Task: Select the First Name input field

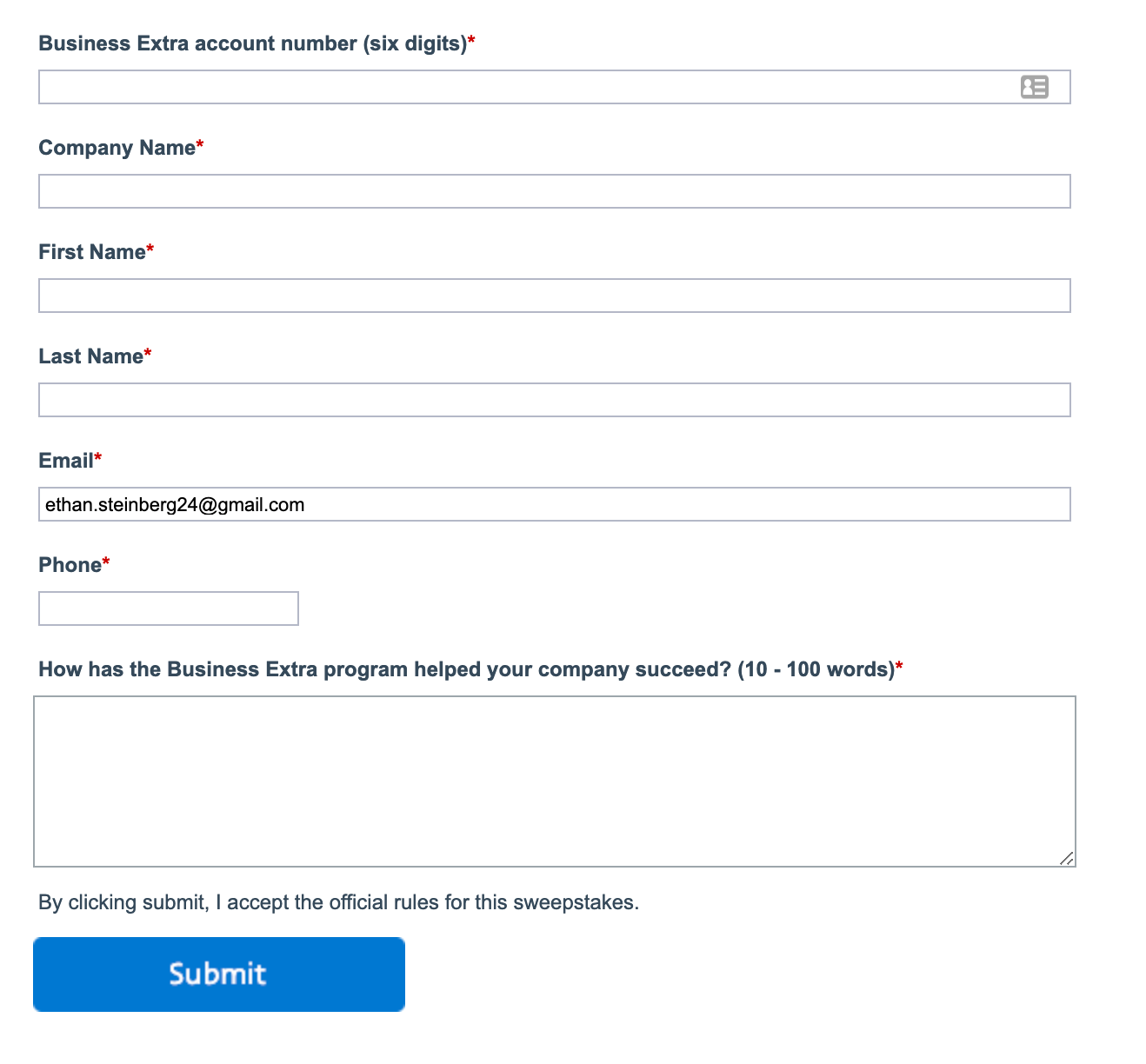Action: pyautogui.click(x=554, y=296)
